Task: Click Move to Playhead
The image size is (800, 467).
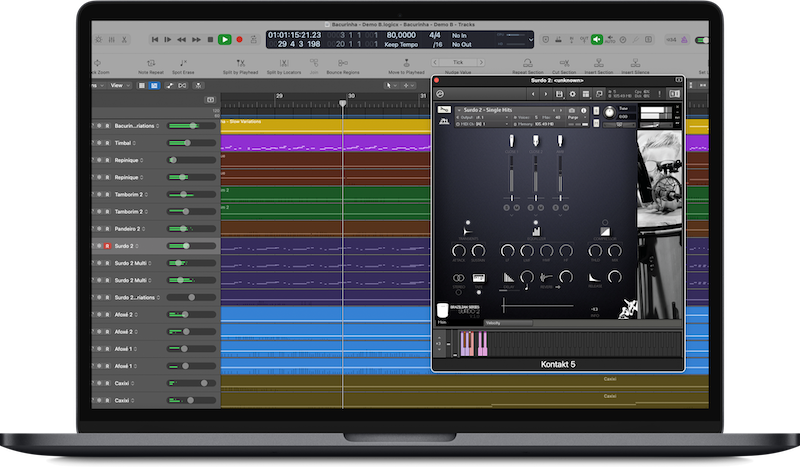Action: click(x=406, y=66)
